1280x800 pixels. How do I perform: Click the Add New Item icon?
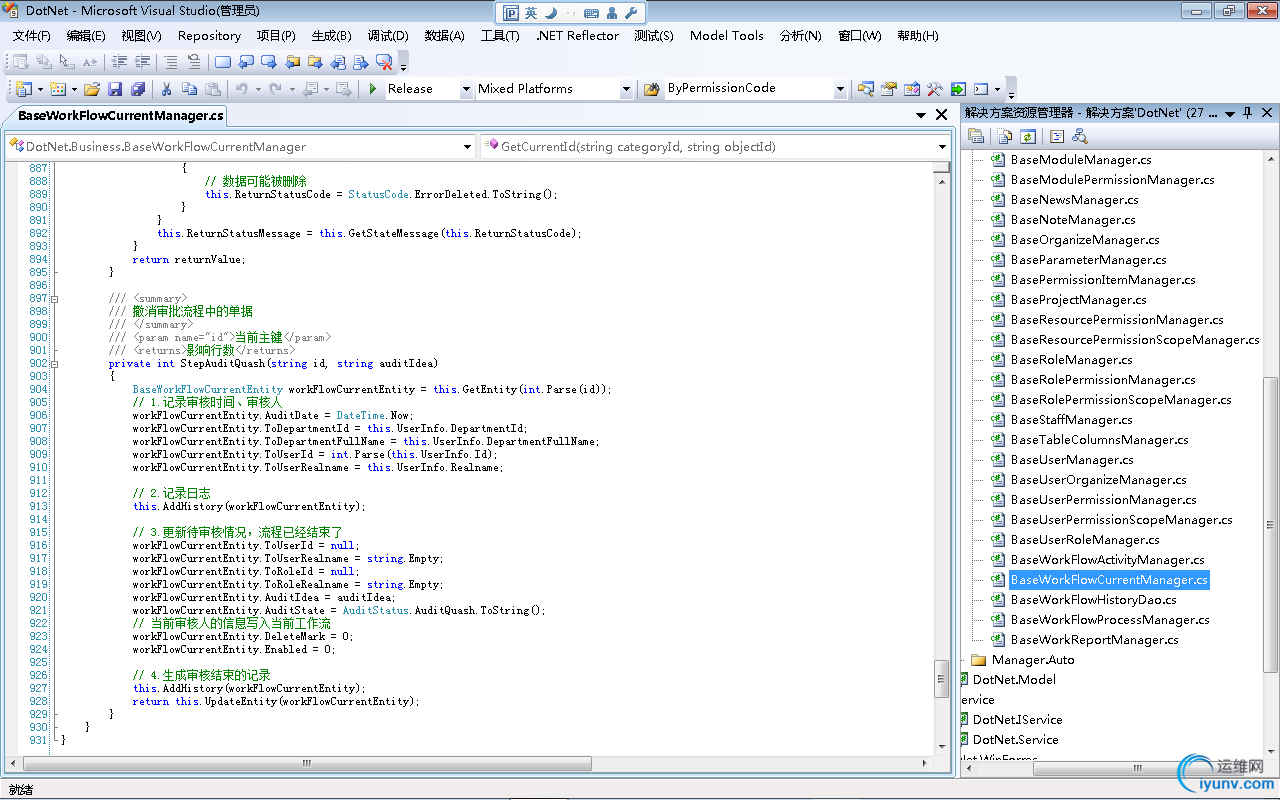(56, 89)
